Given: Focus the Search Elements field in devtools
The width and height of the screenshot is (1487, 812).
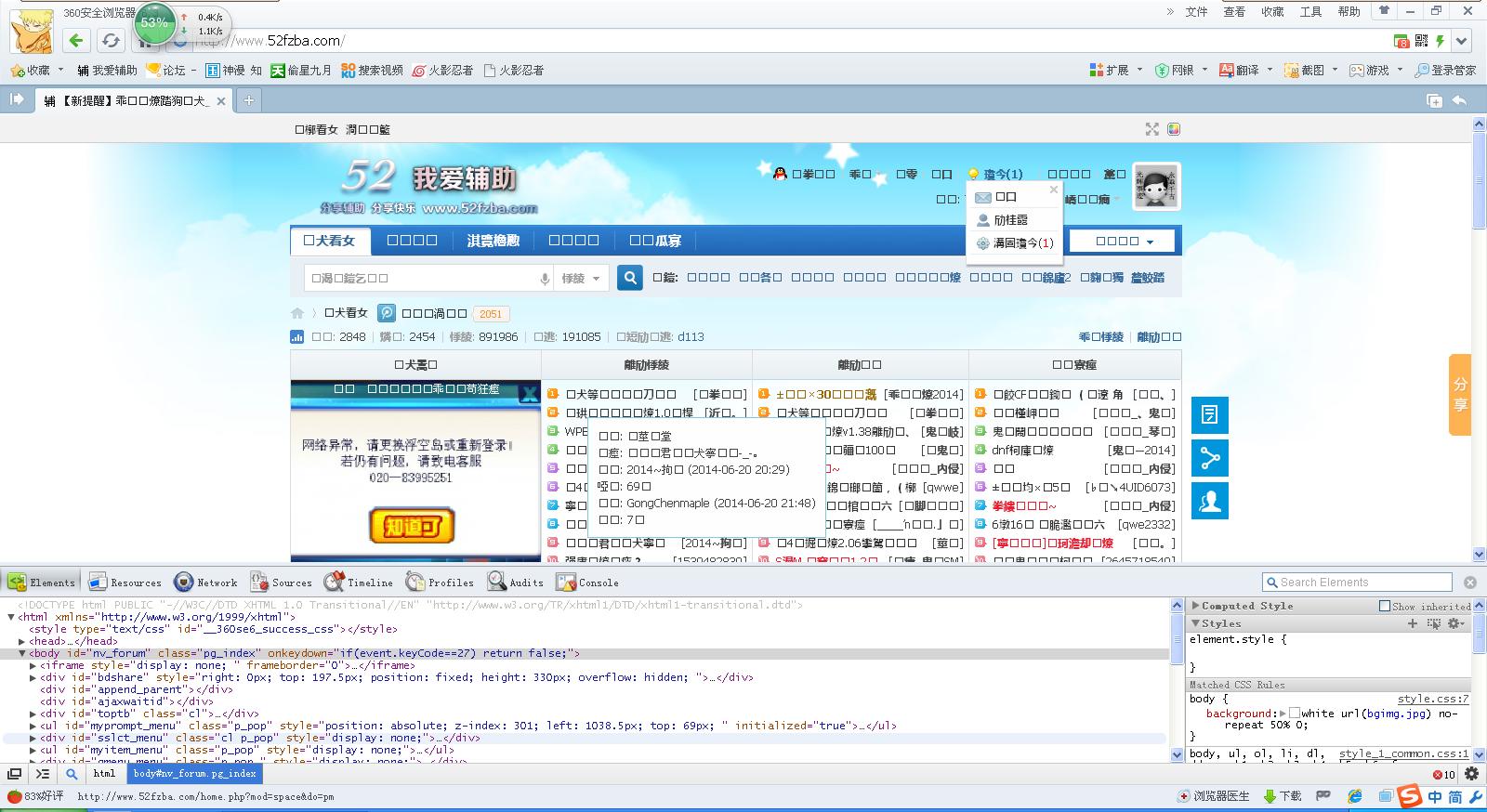Looking at the screenshot, I should point(1357,583).
